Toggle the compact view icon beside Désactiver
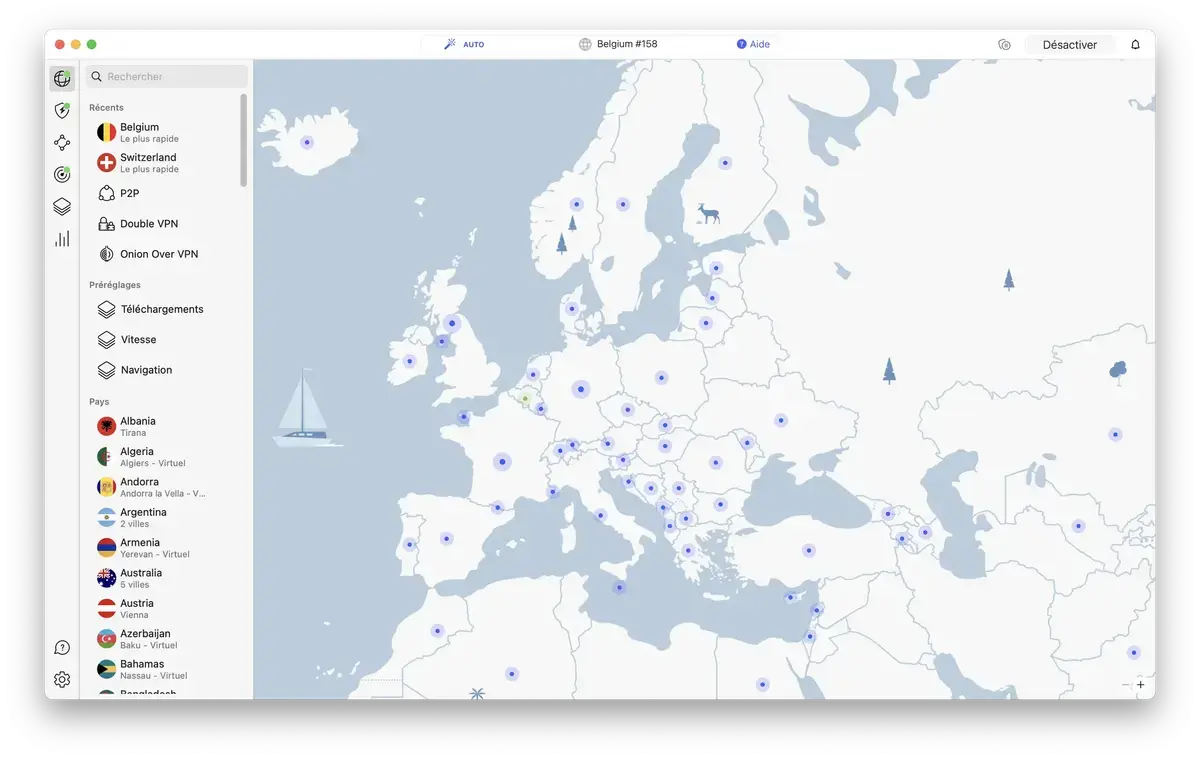Viewport: 1200px width, 757px height. [x=1004, y=44]
